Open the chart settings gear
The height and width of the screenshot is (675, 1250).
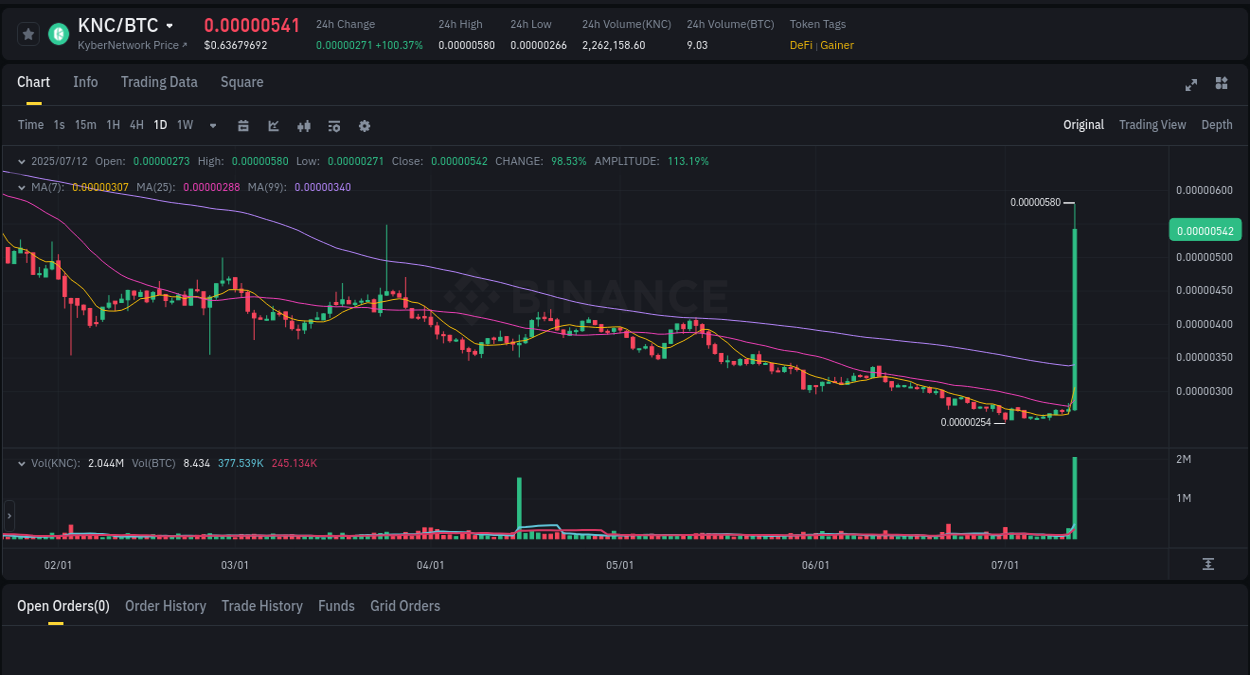point(364,125)
